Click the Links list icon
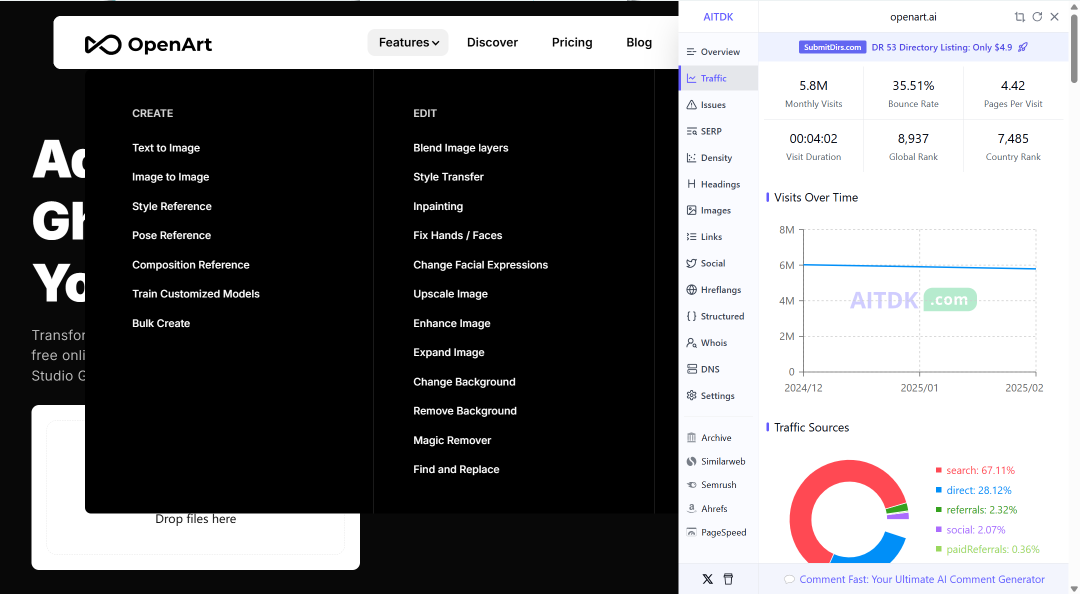Image resolution: width=1080 pixels, height=594 pixels. click(x=691, y=236)
